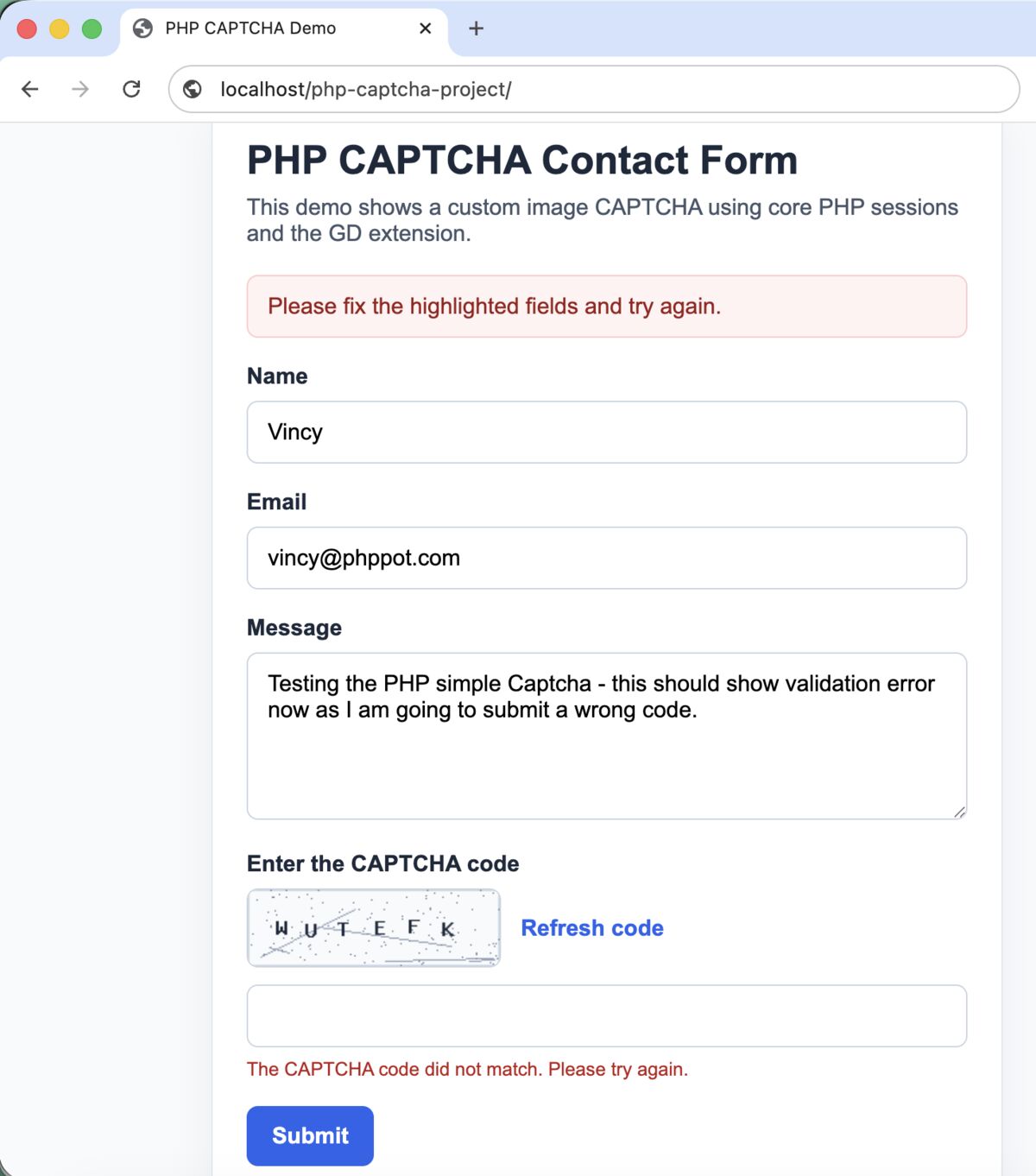Screen dimensions: 1036x1176
Task: Click the textarea resize handle corner
Action: (x=959, y=812)
